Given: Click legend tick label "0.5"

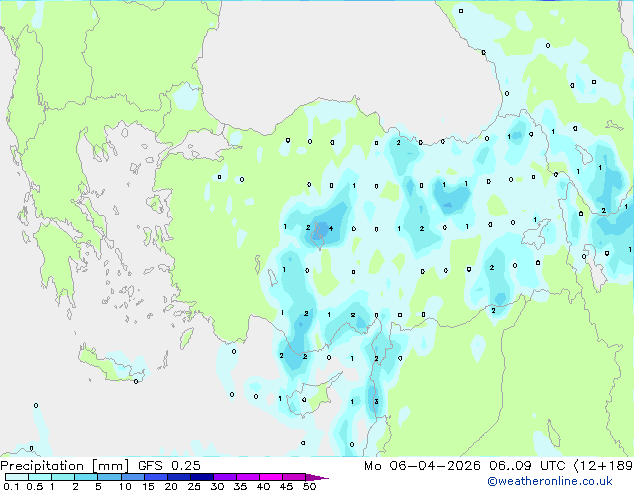Looking at the screenshot, I should (x=34, y=486).
